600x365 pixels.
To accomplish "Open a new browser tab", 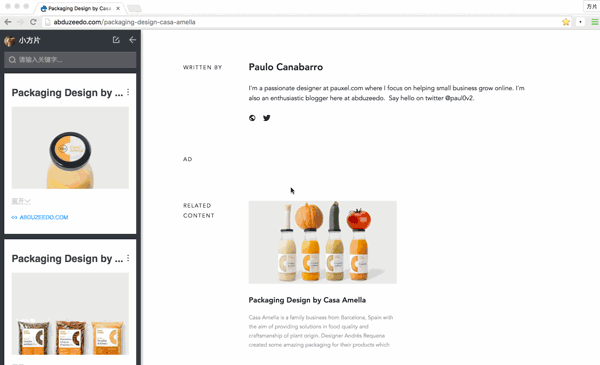I will pyautogui.click(x=134, y=8).
